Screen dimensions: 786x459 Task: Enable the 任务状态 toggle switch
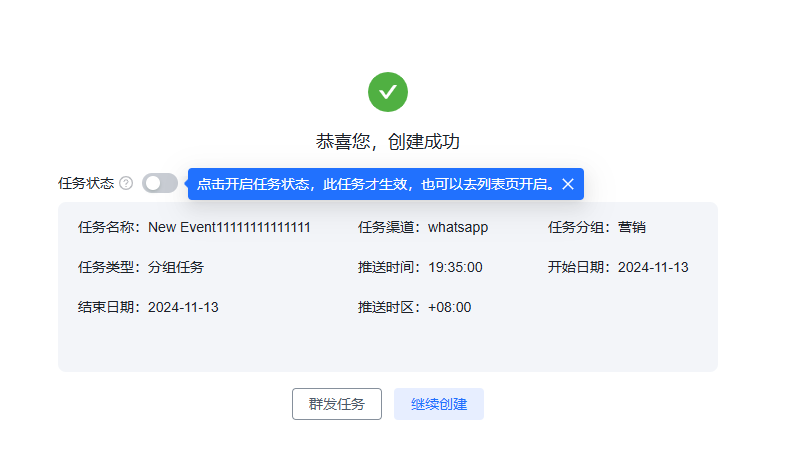(x=160, y=183)
